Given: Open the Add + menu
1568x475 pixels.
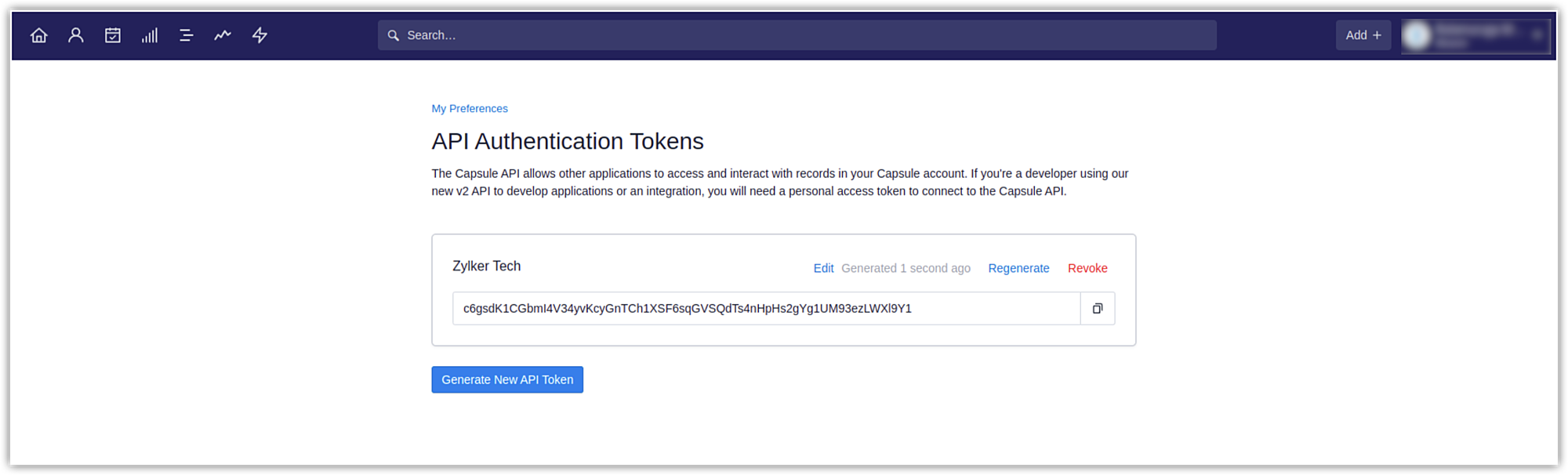Looking at the screenshot, I should pyautogui.click(x=1363, y=35).
